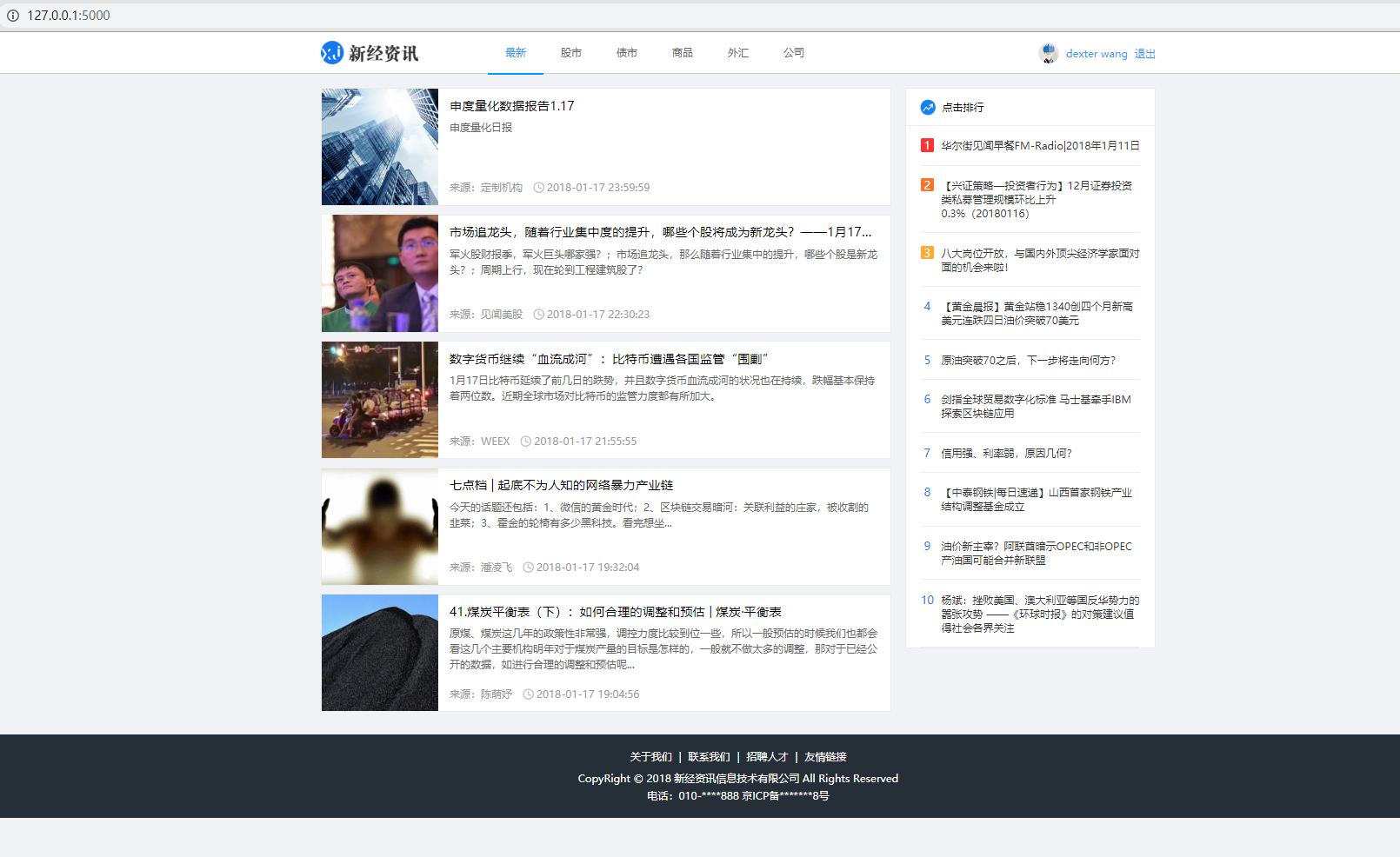Open the 公司 news section
1400x857 pixels.
(793, 52)
